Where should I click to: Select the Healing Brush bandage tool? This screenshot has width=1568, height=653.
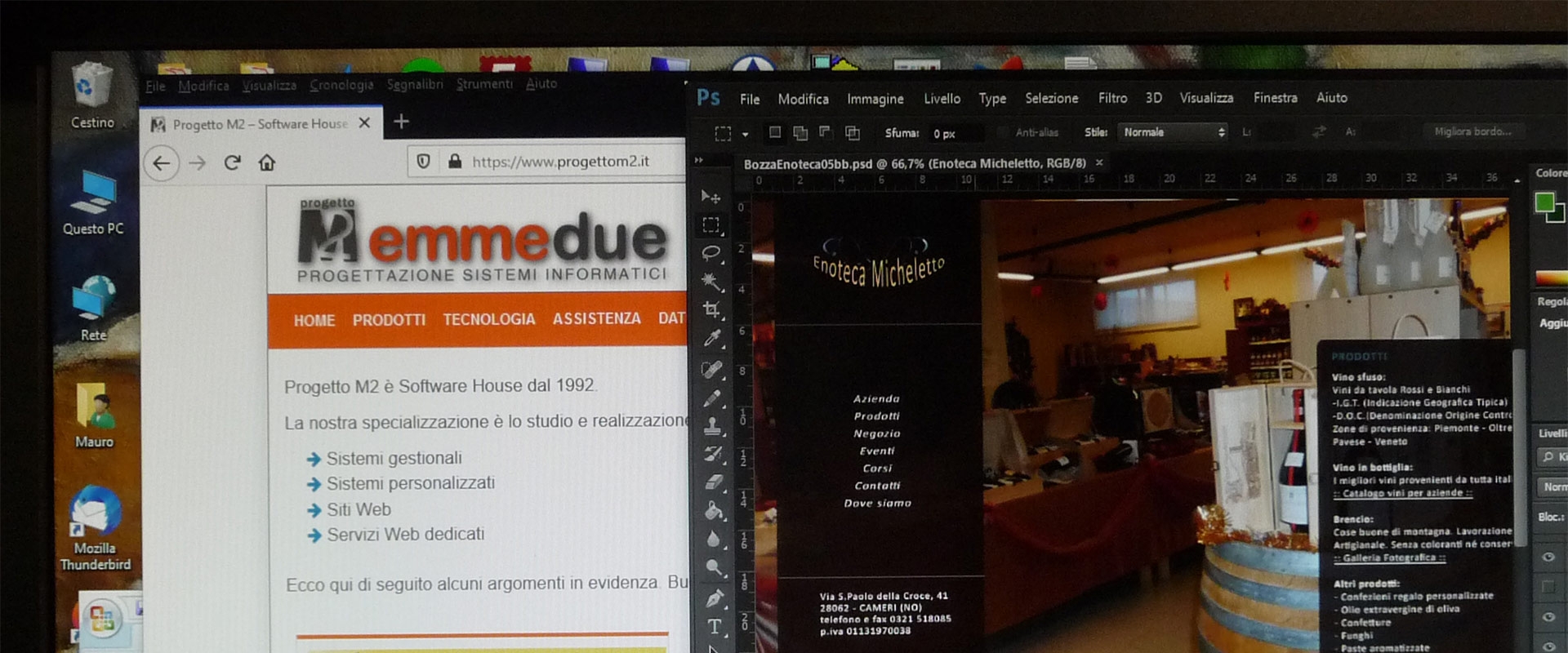pos(712,369)
